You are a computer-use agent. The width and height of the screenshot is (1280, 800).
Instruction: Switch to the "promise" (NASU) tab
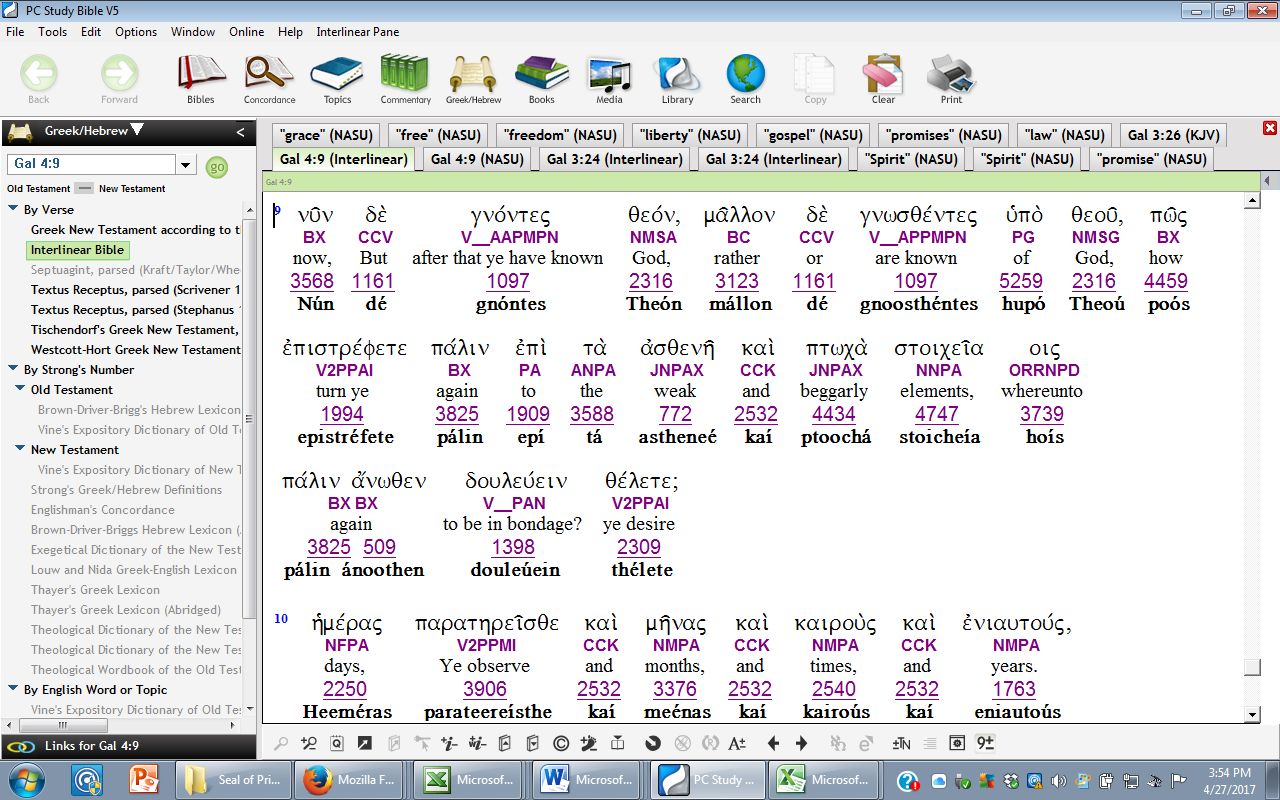click(x=1151, y=159)
